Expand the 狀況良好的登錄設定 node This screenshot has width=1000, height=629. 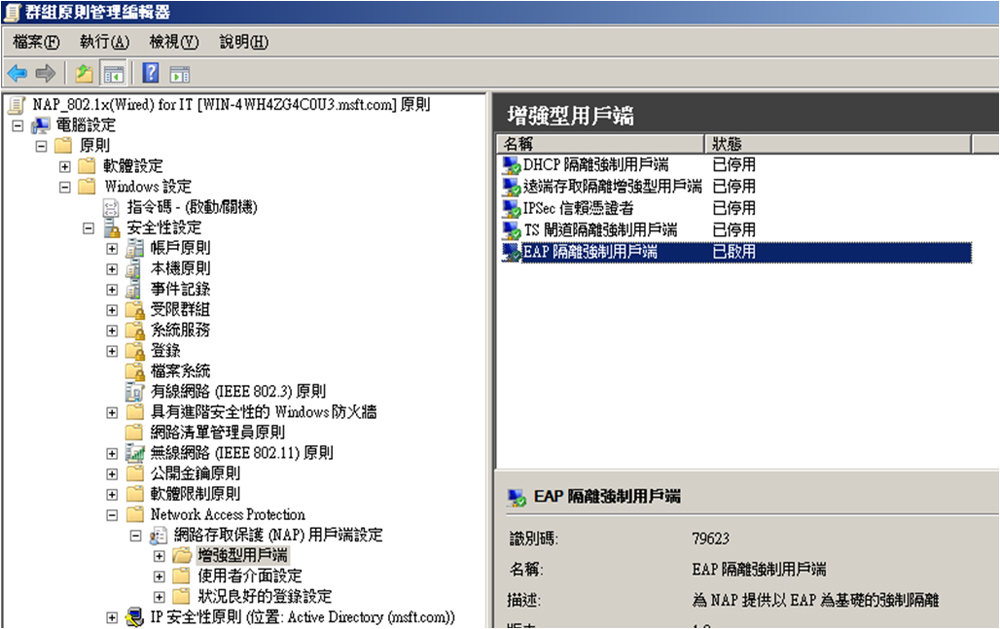click(159, 596)
